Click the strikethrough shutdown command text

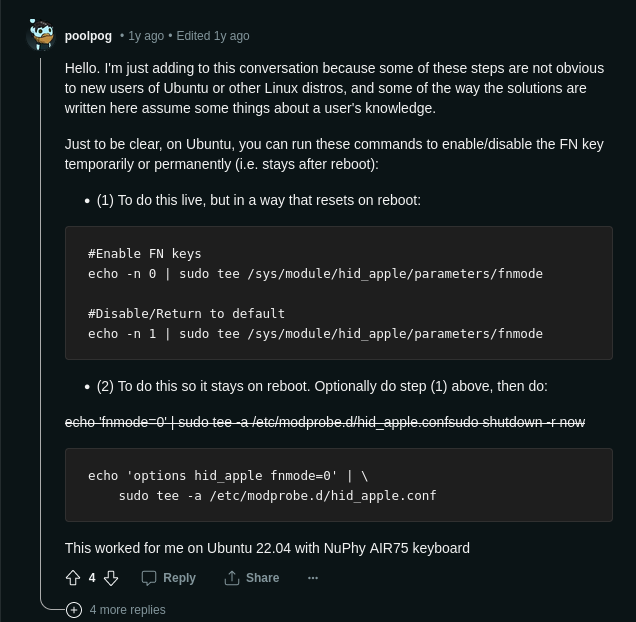click(325, 422)
